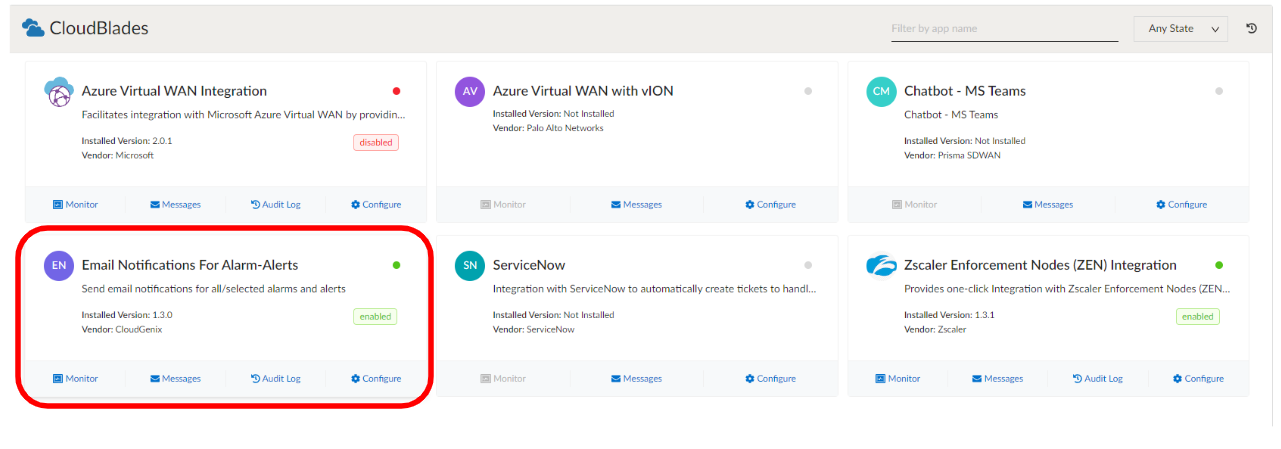
Task: Focus the Filter by app name field
Action: click(1004, 28)
